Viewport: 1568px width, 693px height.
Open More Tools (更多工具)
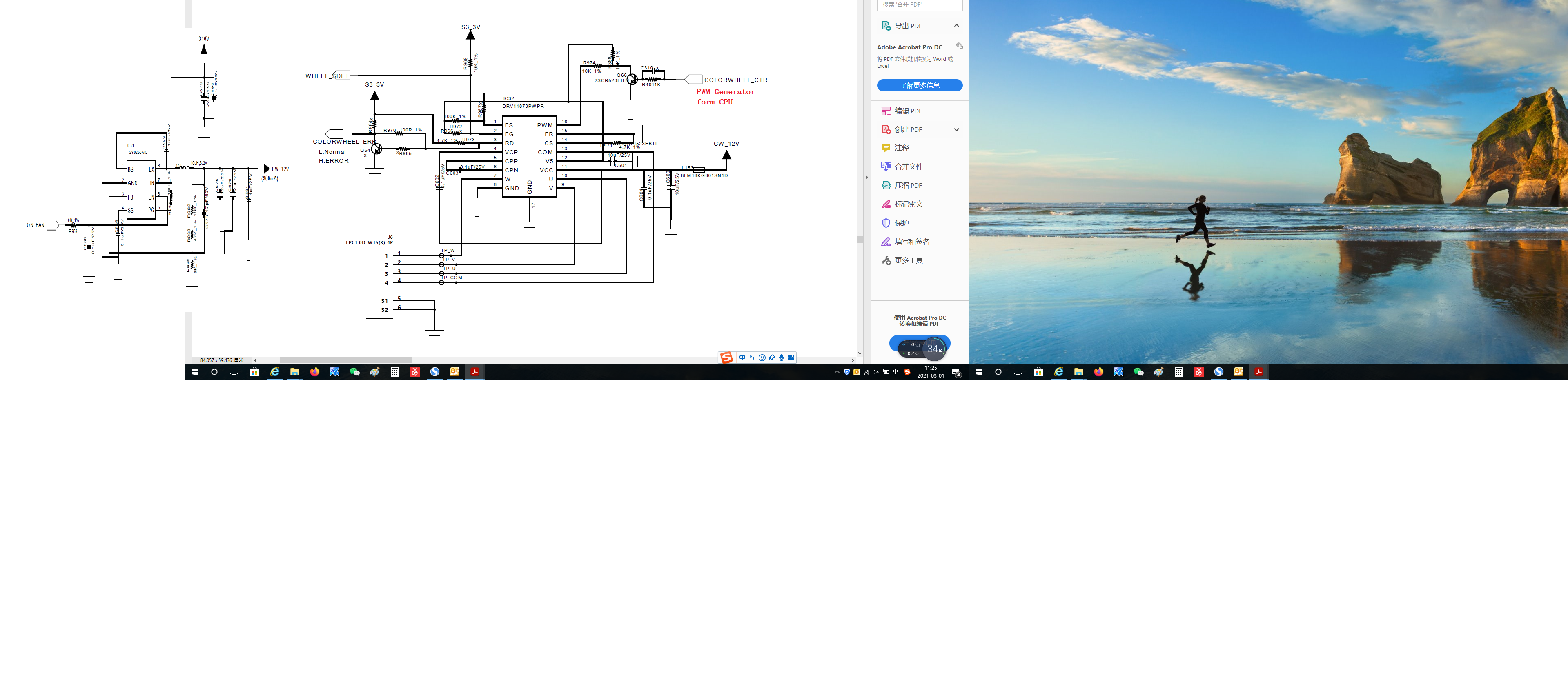point(908,260)
